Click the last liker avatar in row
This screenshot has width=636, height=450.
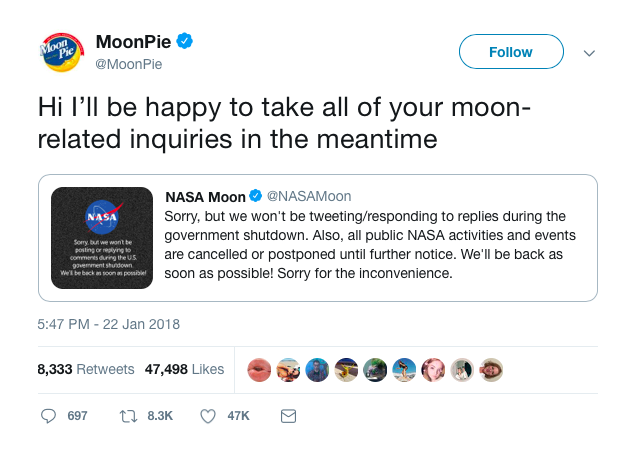click(491, 370)
